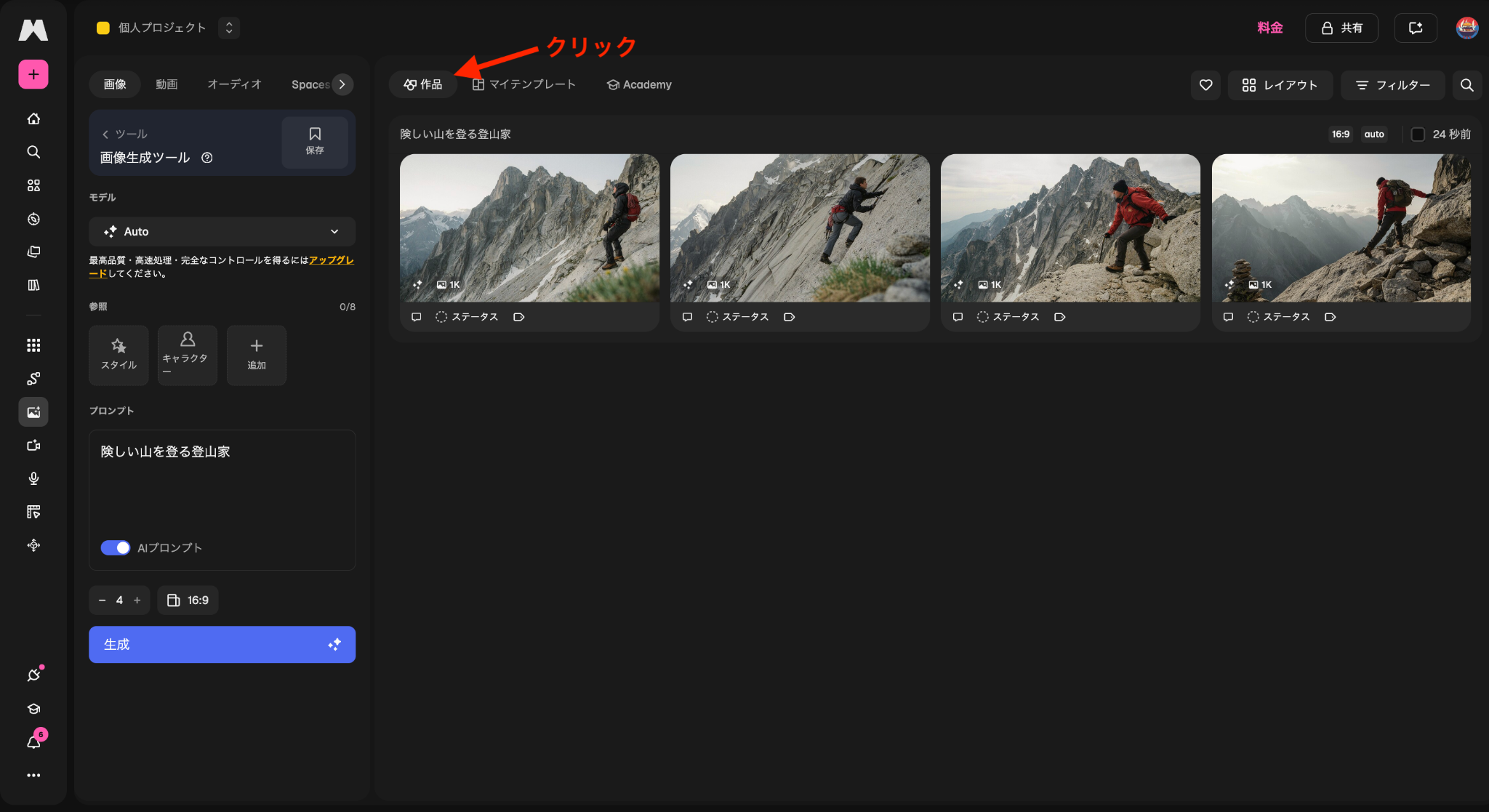Click the 保存 bookmark icon
Screen dimensions: 1489x812
click(x=315, y=141)
